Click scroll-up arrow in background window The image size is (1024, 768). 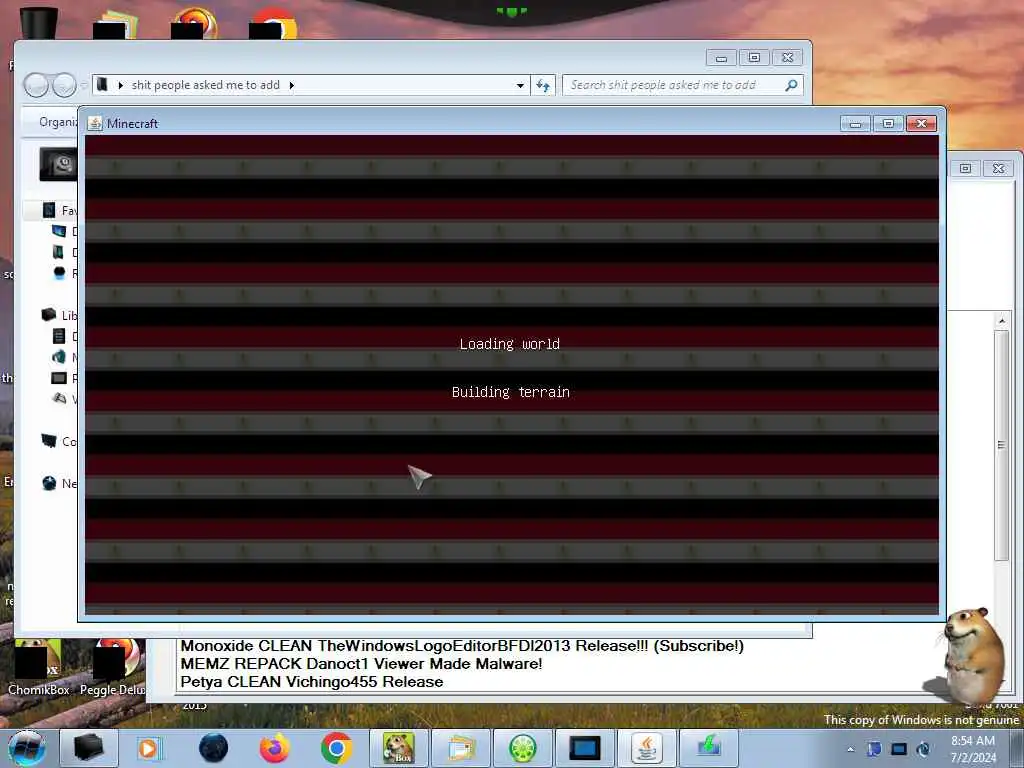pyautogui.click(x=1002, y=320)
